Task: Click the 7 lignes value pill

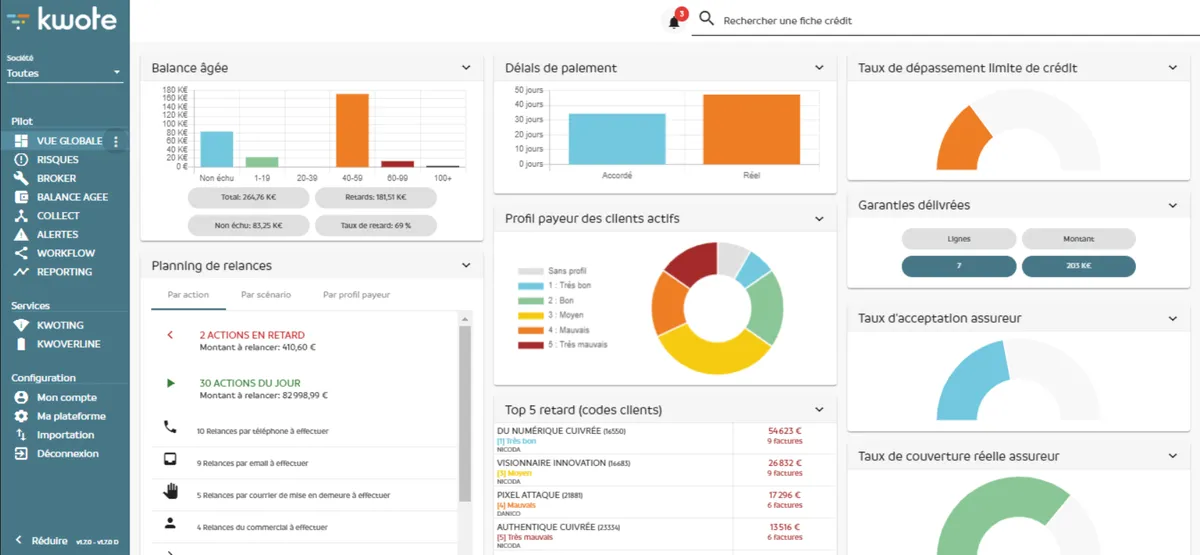Action: (959, 266)
